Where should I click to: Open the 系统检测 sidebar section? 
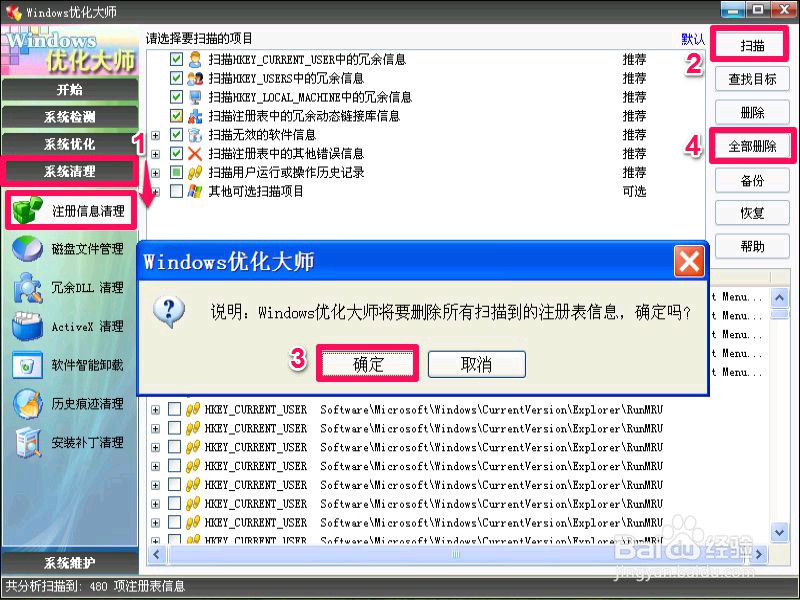coord(70,117)
